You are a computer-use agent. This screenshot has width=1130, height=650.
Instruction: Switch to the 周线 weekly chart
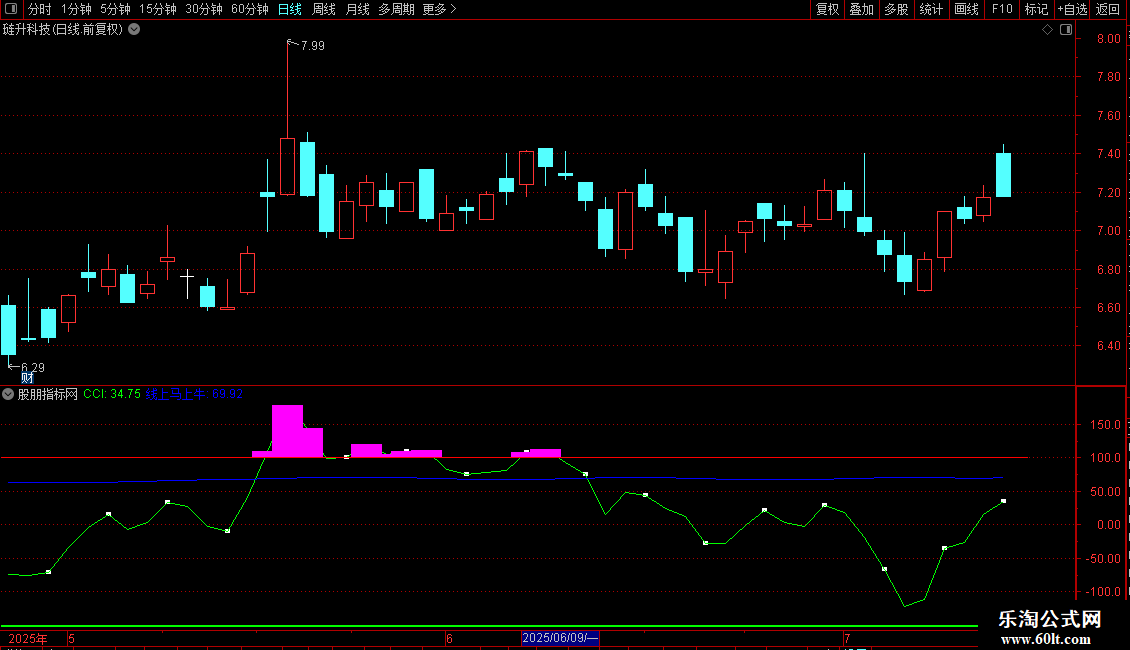click(324, 9)
